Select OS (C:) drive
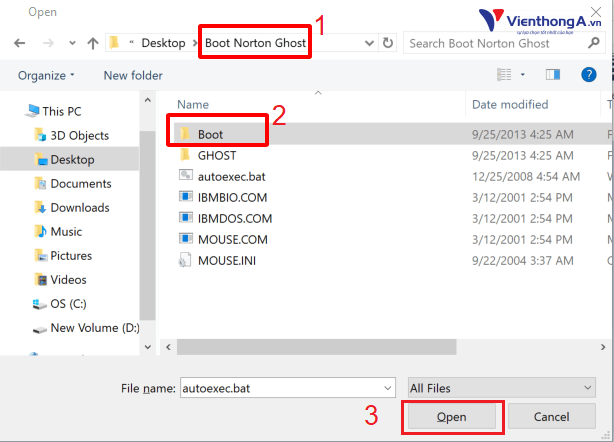This screenshot has width=614, height=442. 59,304
